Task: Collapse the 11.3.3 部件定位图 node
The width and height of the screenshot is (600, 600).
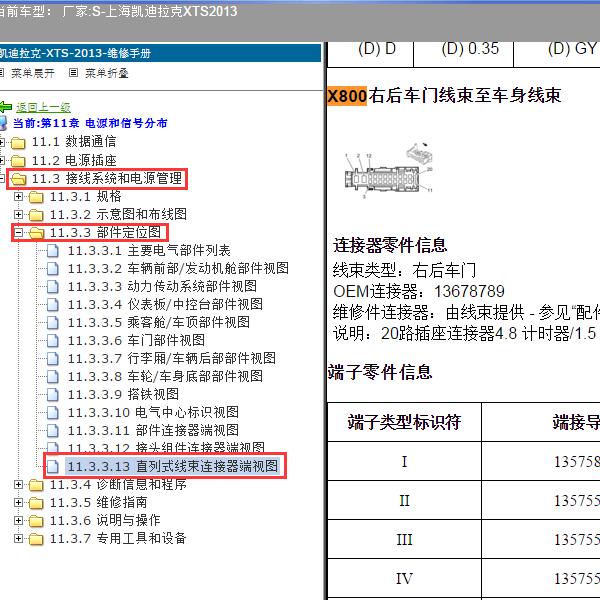Action: [x=18, y=233]
